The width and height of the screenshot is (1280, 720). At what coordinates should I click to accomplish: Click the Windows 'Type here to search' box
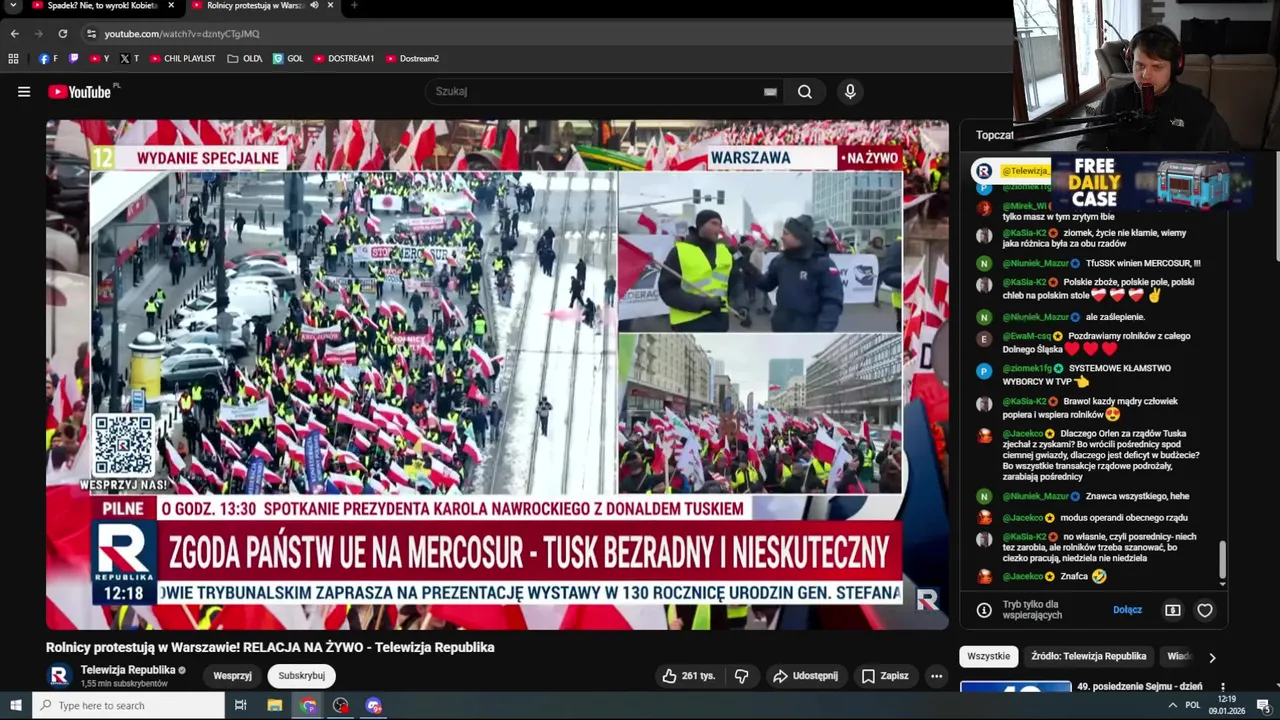[128, 705]
